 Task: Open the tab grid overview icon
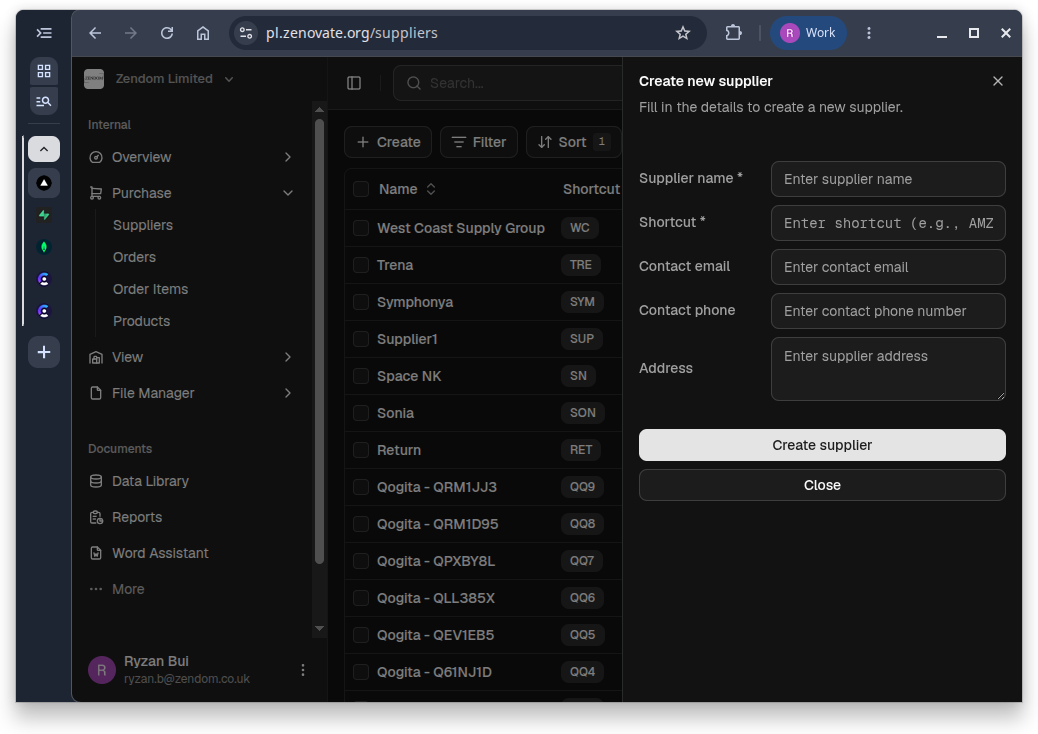point(44,71)
